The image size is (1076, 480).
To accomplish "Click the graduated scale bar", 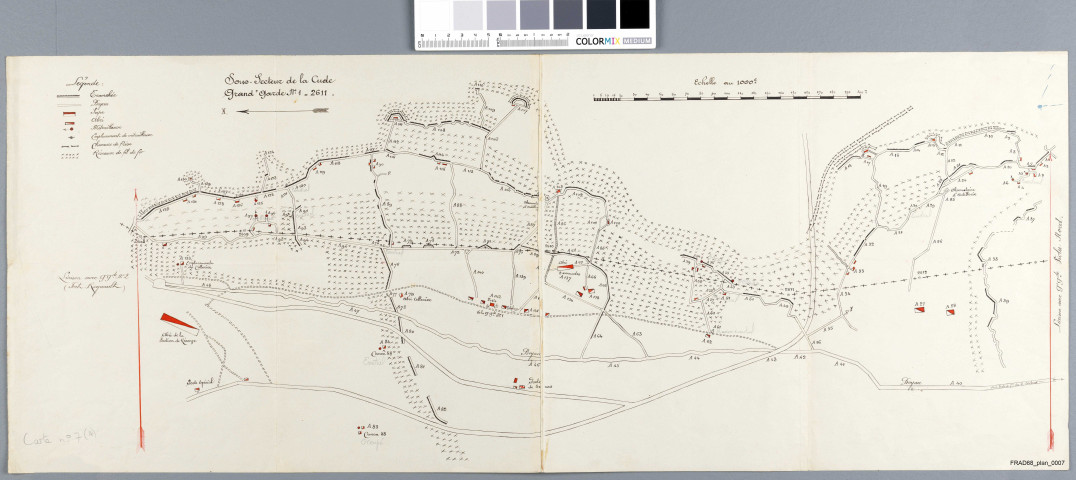I will 730,99.
